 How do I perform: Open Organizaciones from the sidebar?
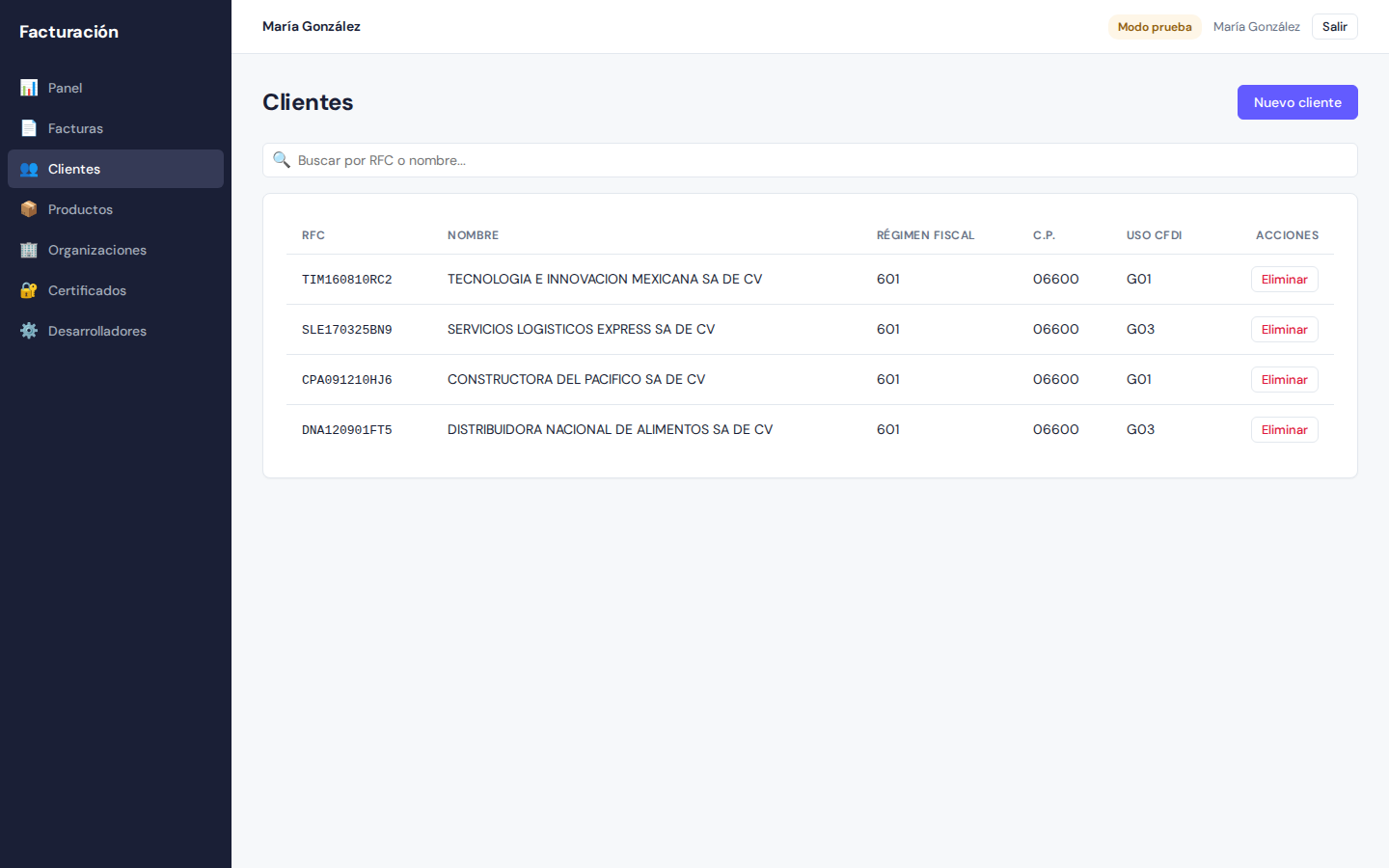(x=96, y=250)
